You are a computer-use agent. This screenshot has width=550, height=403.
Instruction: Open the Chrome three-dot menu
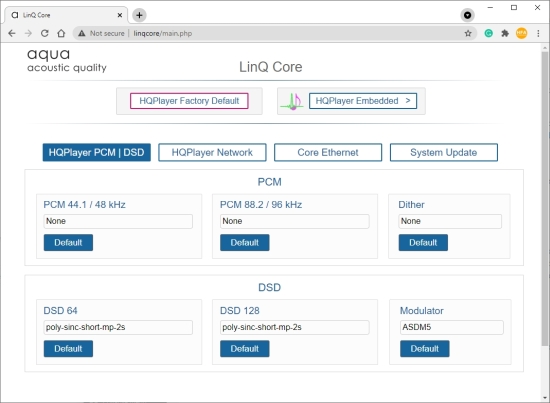coord(538,33)
